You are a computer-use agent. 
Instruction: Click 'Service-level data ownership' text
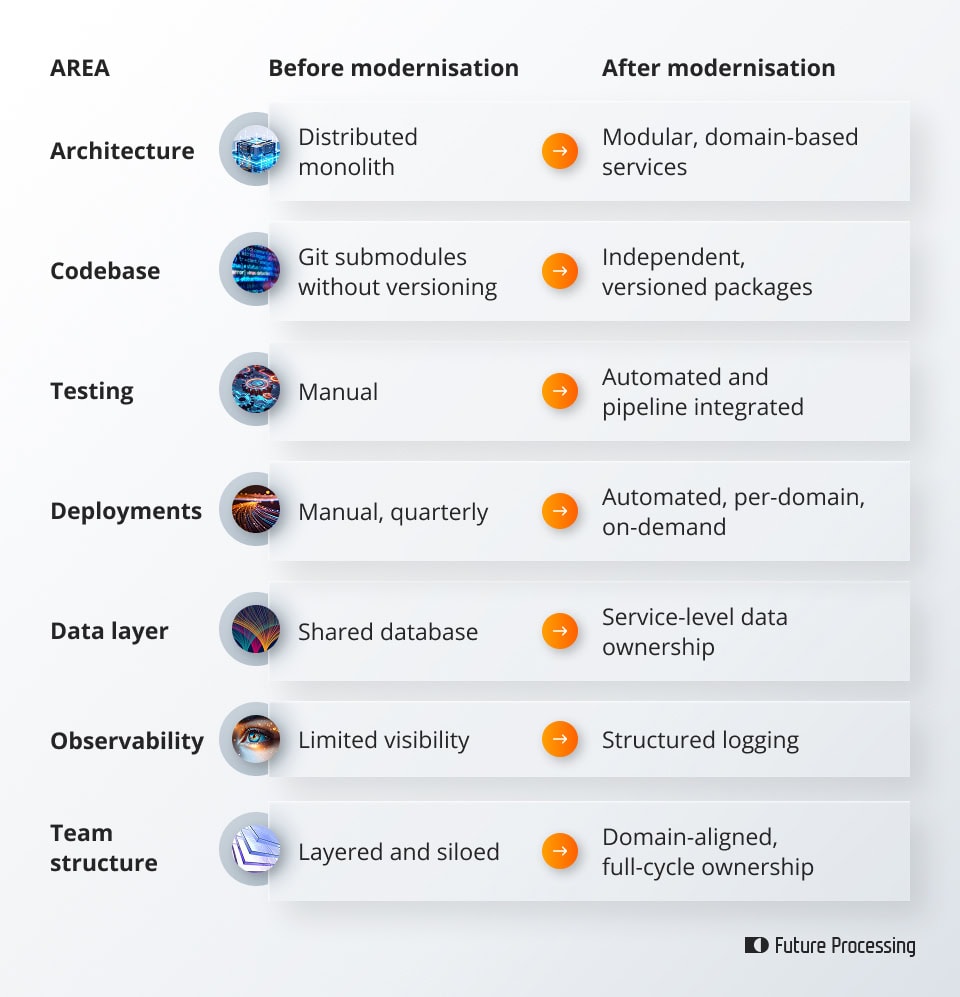pyautogui.click(x=694, y=632)
